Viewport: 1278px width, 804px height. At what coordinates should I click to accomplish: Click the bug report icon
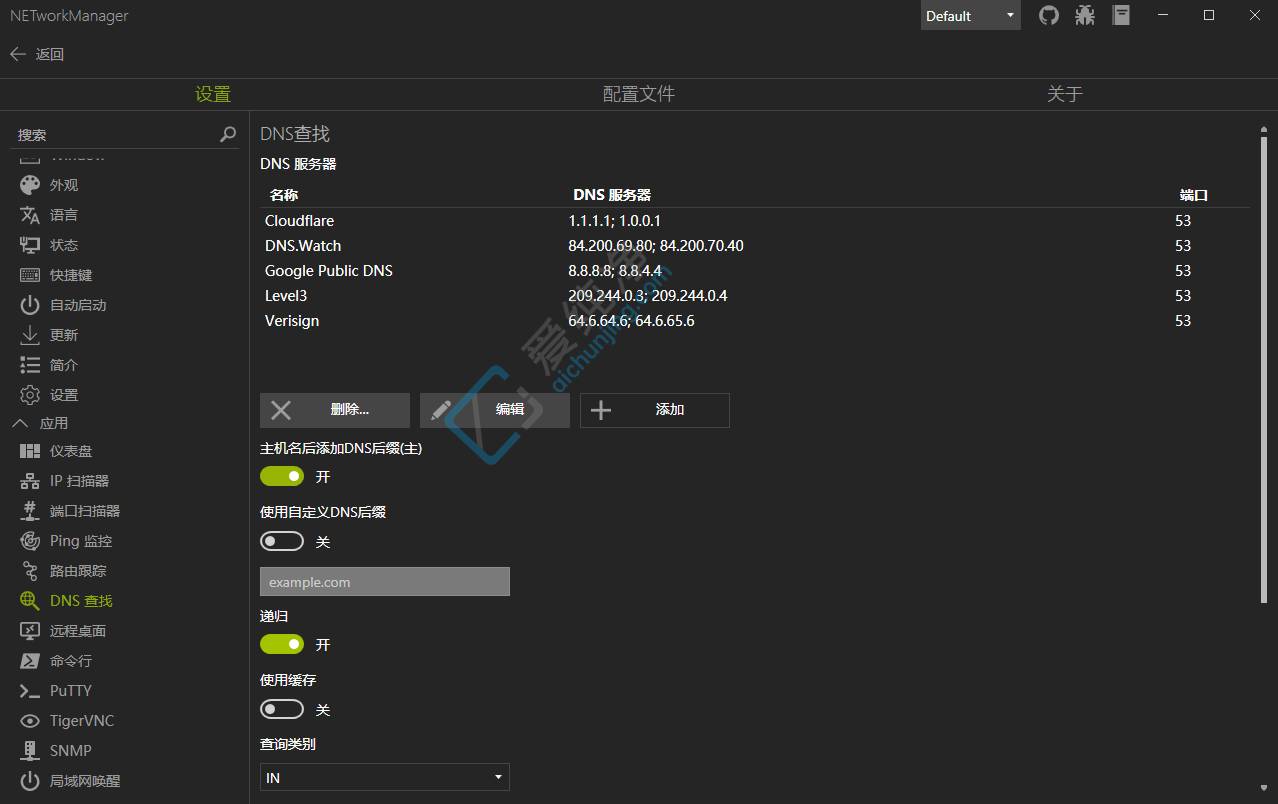coord(1085,15)
